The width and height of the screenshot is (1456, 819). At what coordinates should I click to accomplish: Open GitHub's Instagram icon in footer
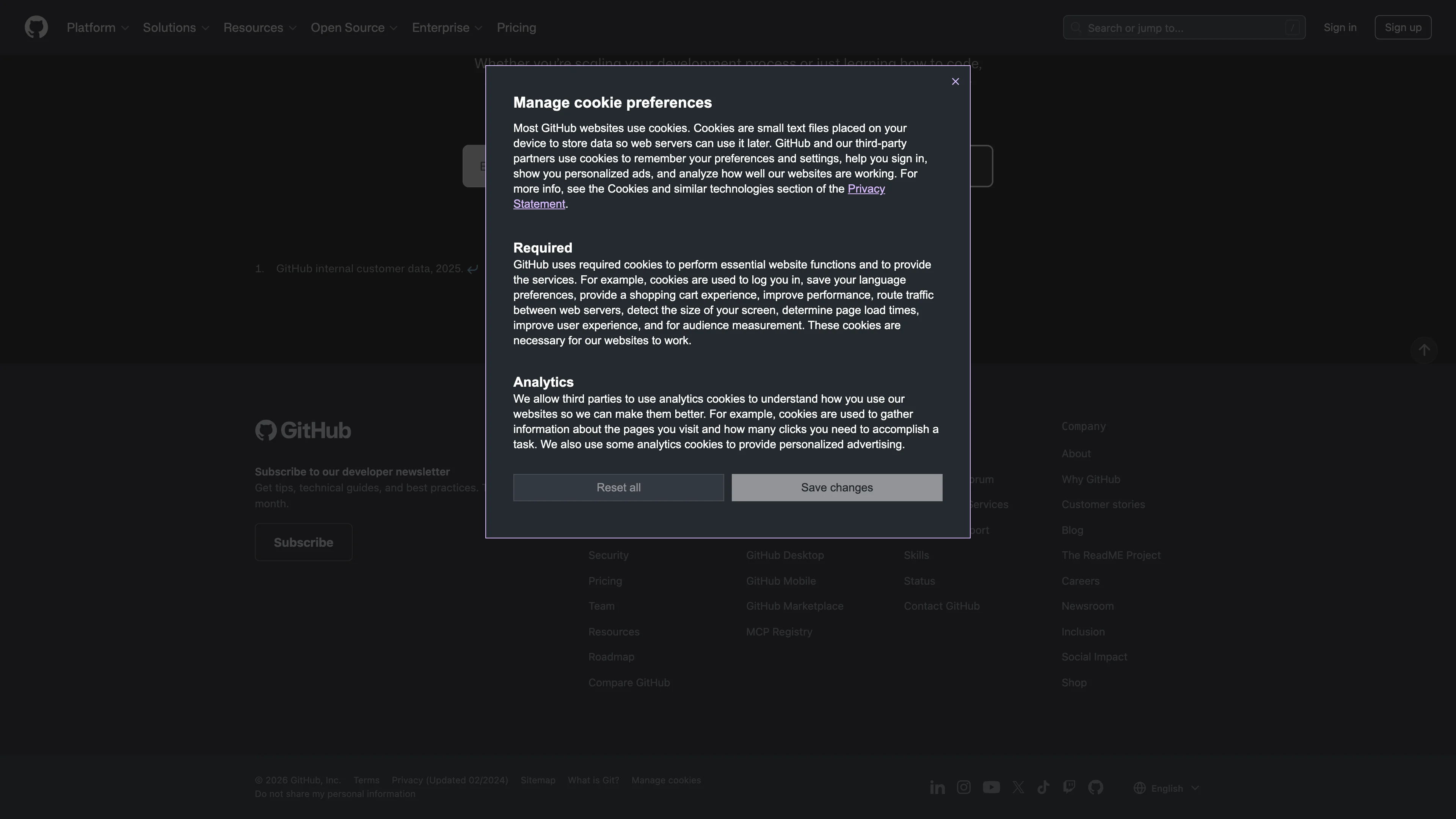pyautogui.click(x=964, y=788)
